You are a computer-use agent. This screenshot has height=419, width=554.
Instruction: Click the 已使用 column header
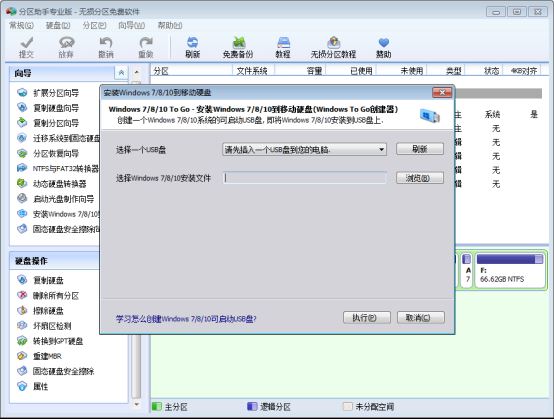pos(350,71)
